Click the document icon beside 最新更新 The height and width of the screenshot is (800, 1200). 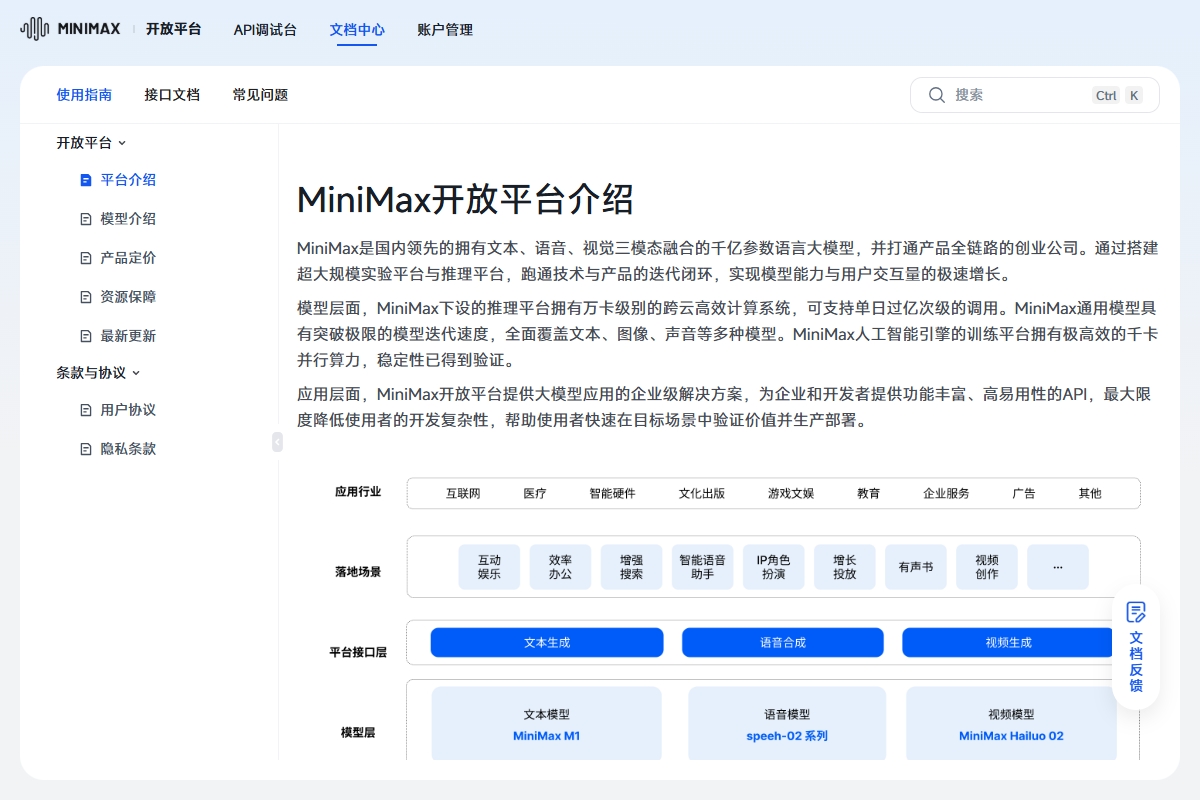[x=85, y=335]
